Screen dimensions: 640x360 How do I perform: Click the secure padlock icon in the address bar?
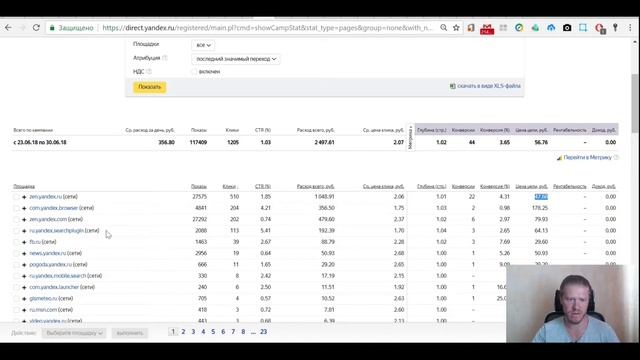52,28
